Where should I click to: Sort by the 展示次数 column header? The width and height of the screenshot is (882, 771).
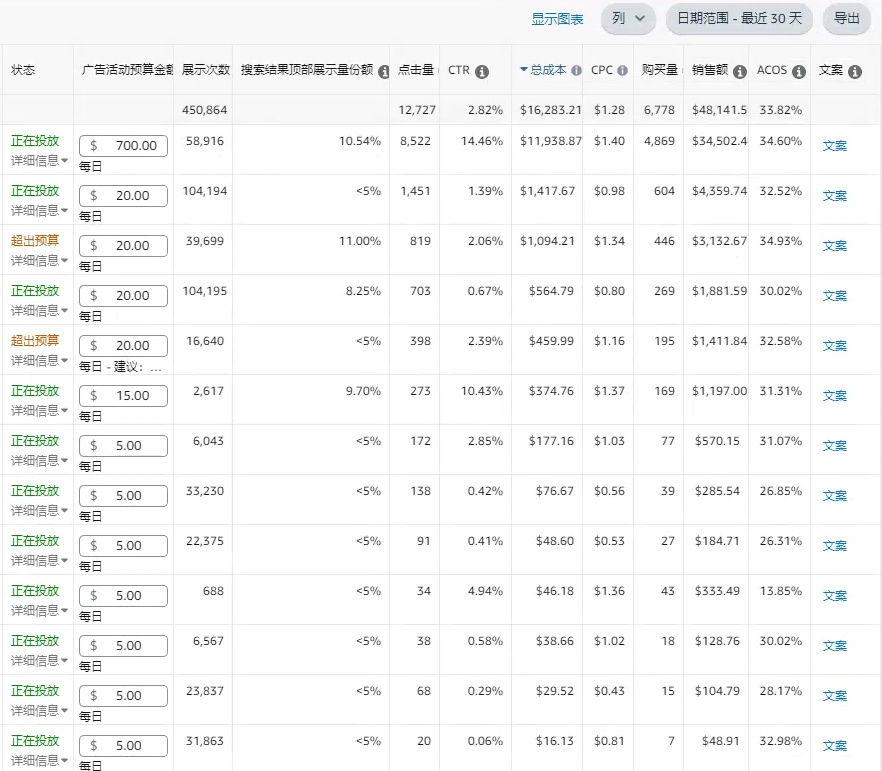click(205, 70)
